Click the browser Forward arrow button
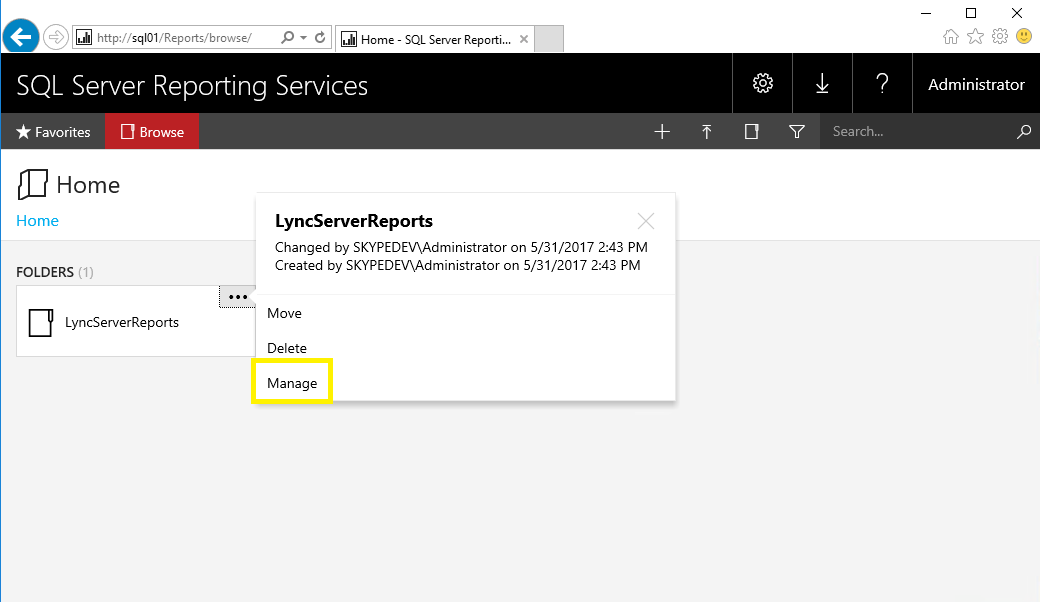This screenshot has width=1040, height=602. click(56, 37)
